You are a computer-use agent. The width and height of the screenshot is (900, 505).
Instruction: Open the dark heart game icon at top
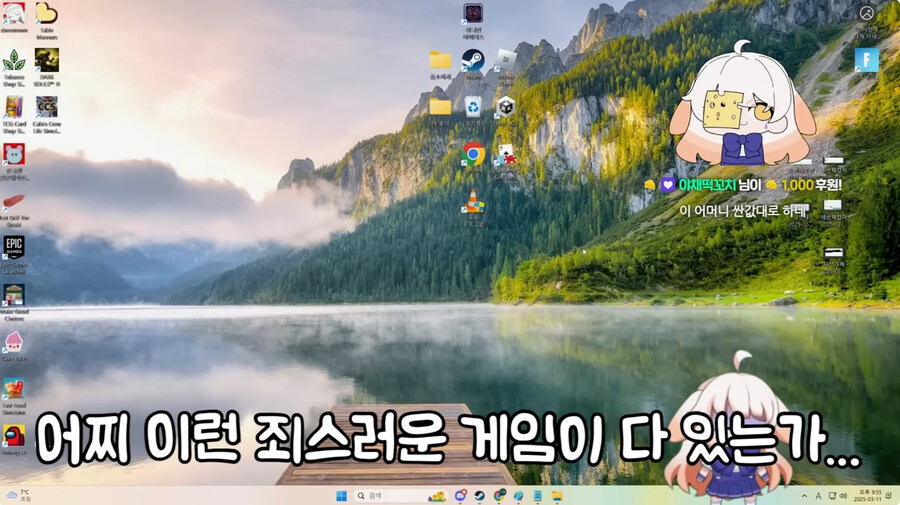[474, 13]
